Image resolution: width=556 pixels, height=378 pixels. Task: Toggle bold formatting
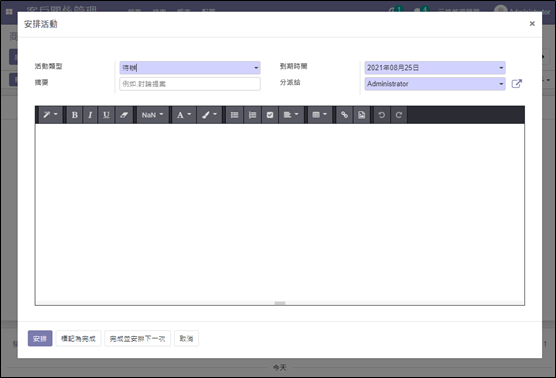click(74, 115)
